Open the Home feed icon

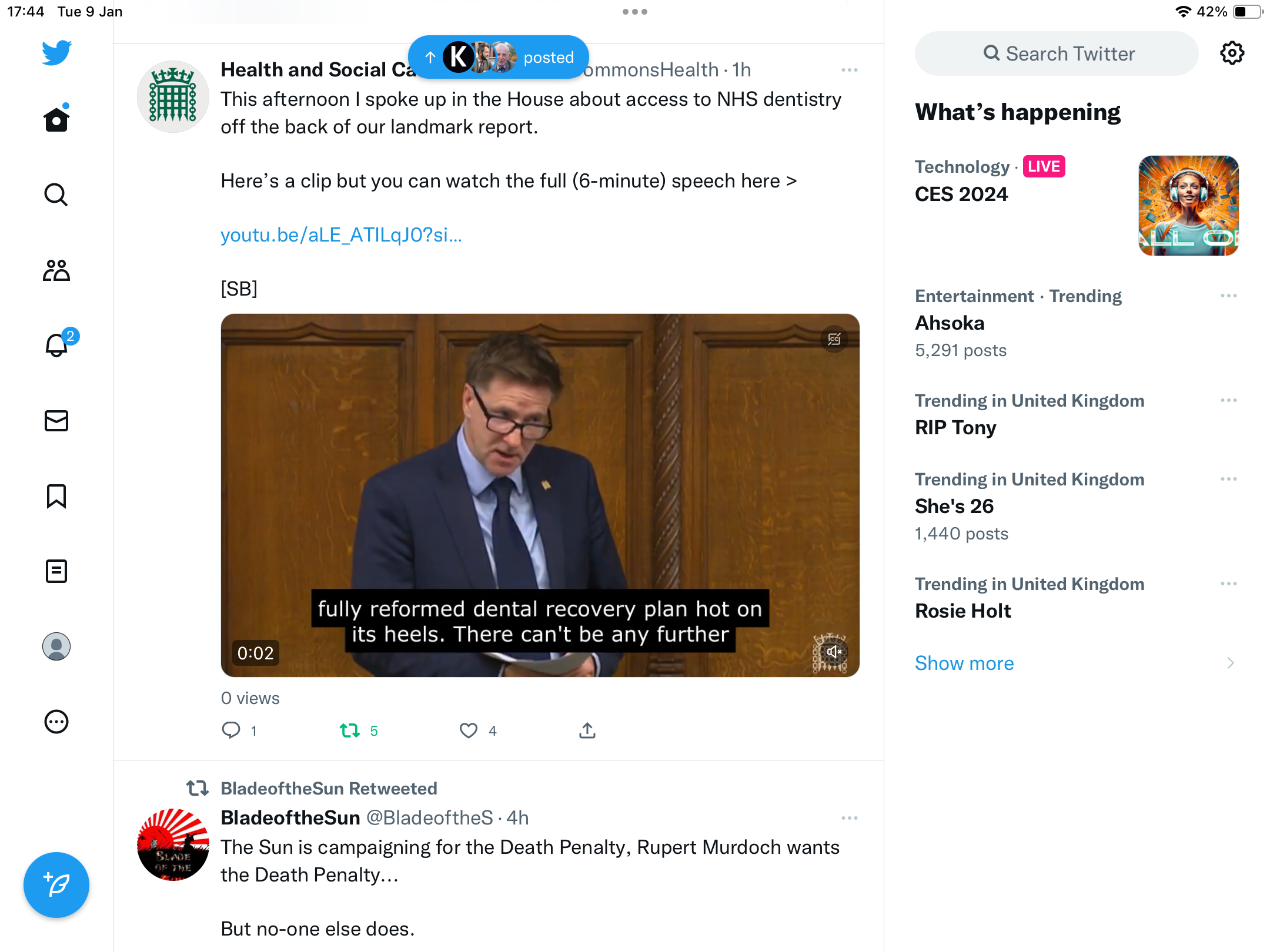pos(56,119)
